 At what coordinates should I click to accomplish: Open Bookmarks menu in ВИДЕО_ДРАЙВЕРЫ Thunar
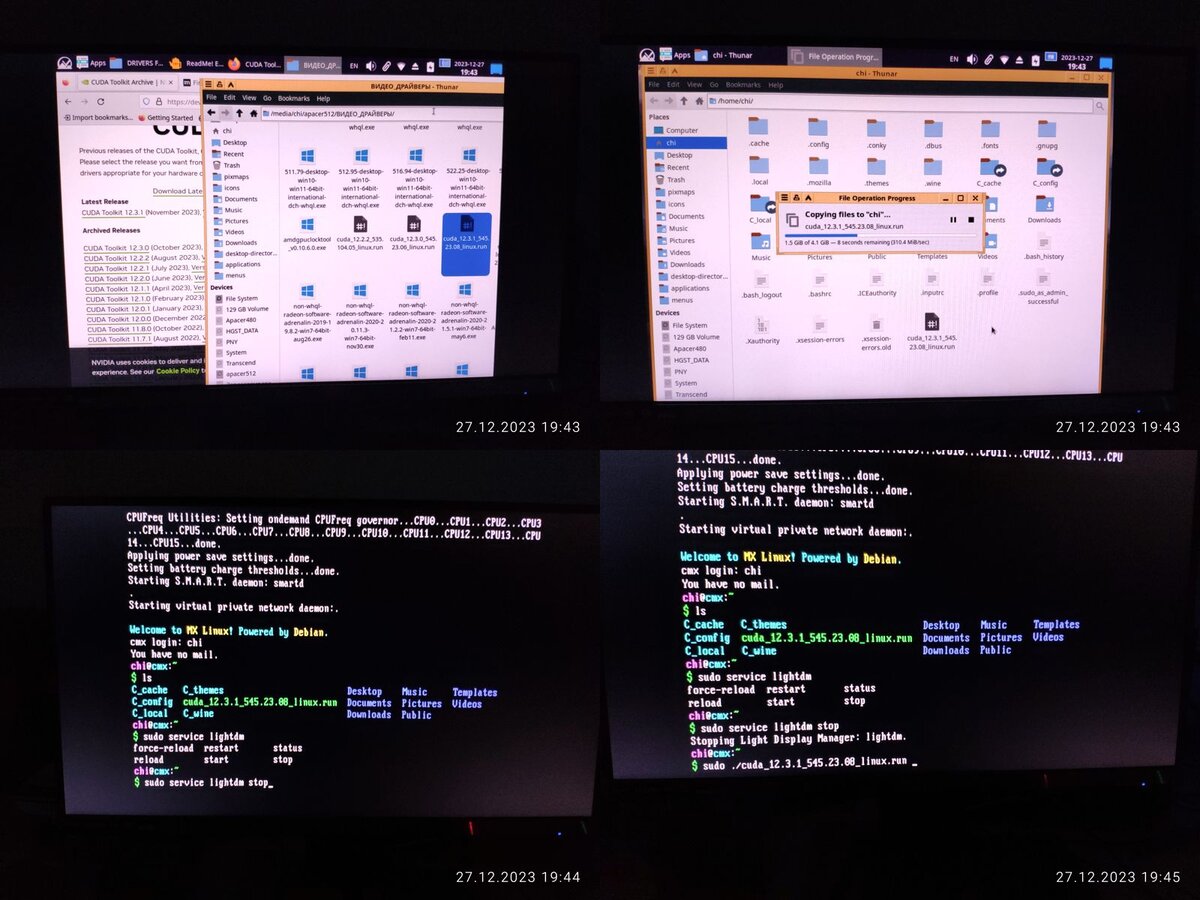(x=293, y=98)
